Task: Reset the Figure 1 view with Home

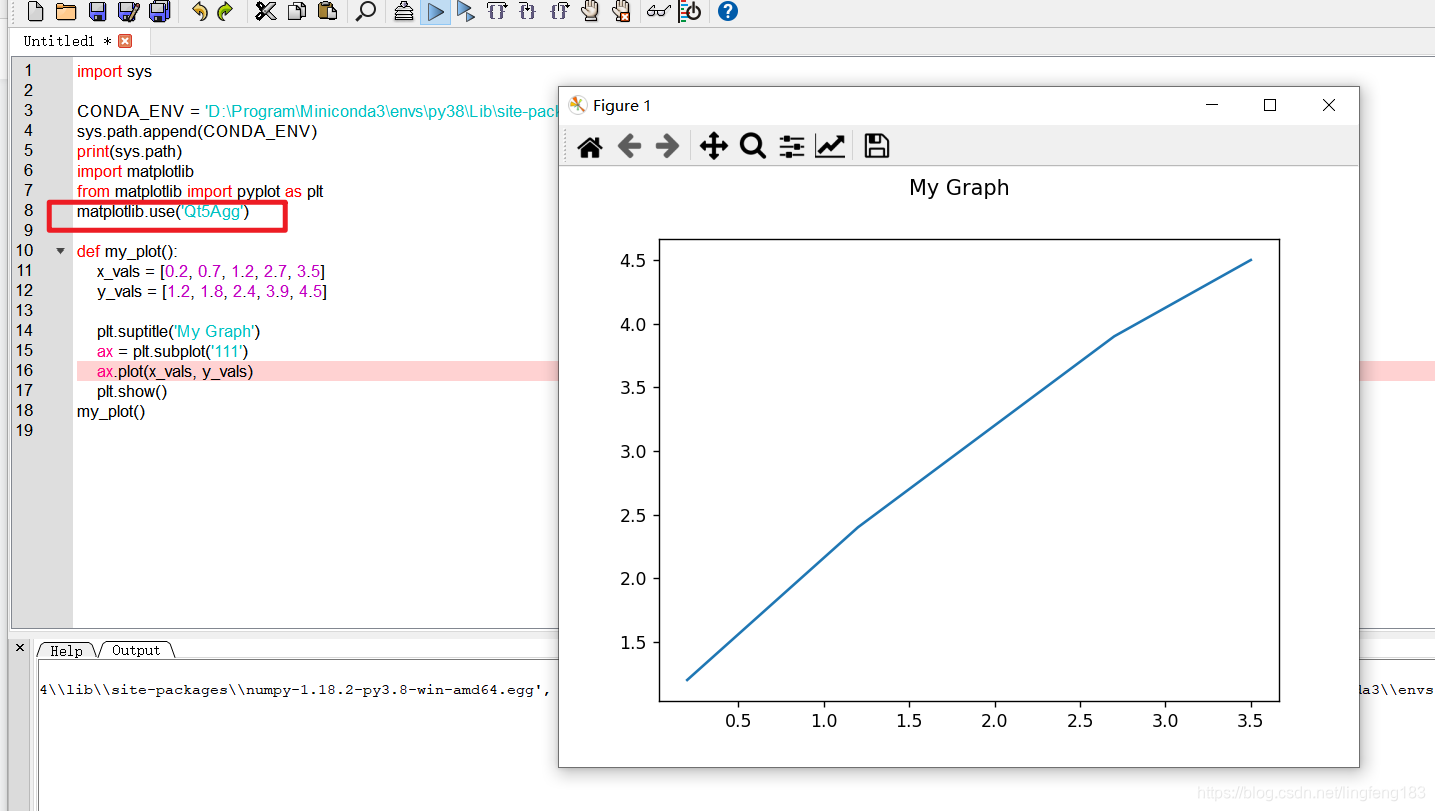Action: tap(590, 147)
